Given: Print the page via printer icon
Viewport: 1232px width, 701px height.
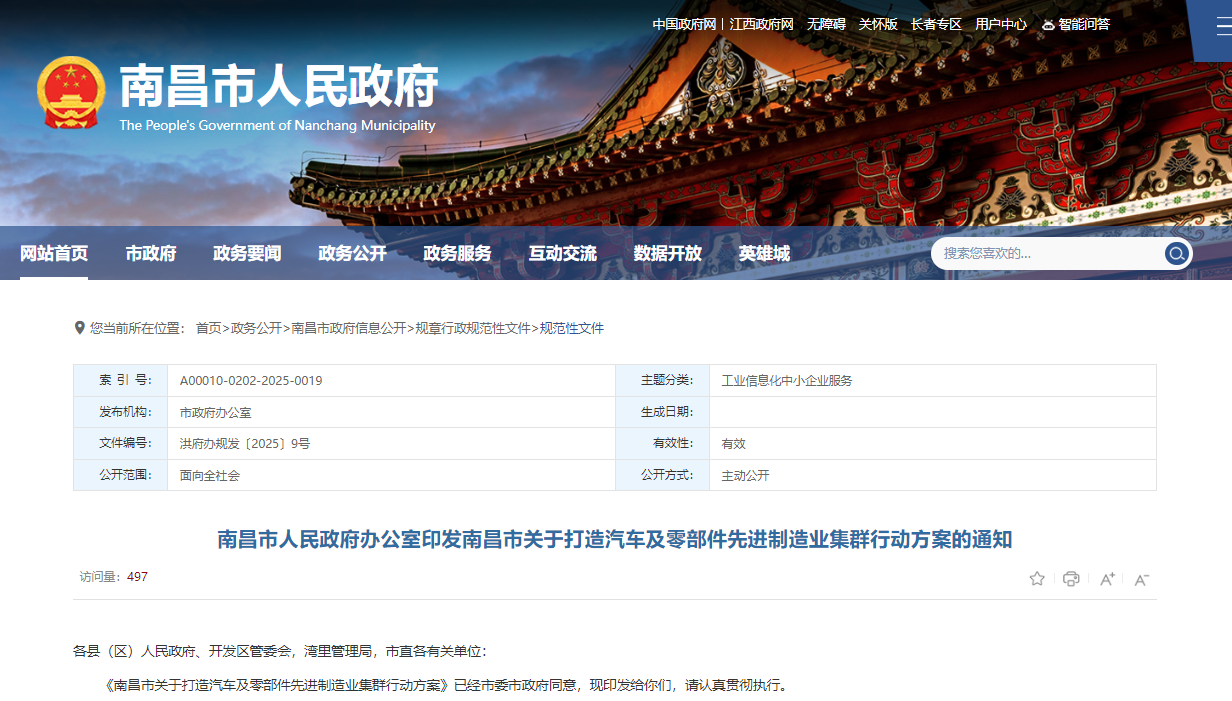Looking at the screenshot, I should pyautogui.click(x=1071, y=578).
